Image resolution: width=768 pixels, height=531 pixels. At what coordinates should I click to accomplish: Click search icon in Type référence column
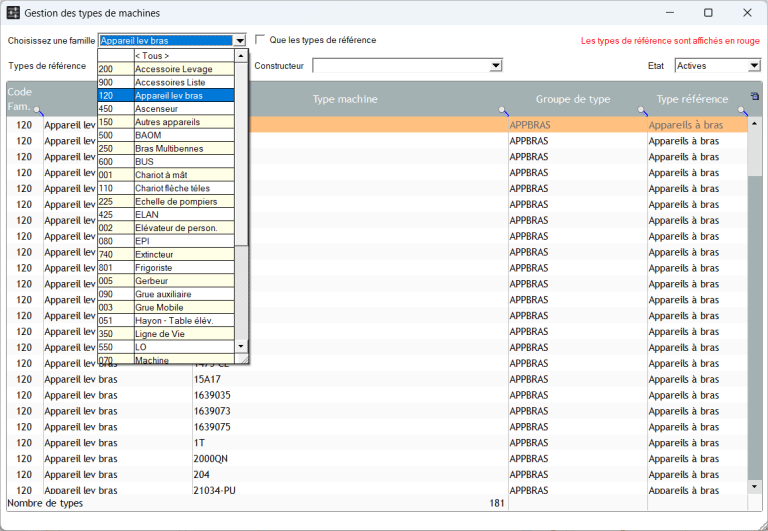point(743,111)
